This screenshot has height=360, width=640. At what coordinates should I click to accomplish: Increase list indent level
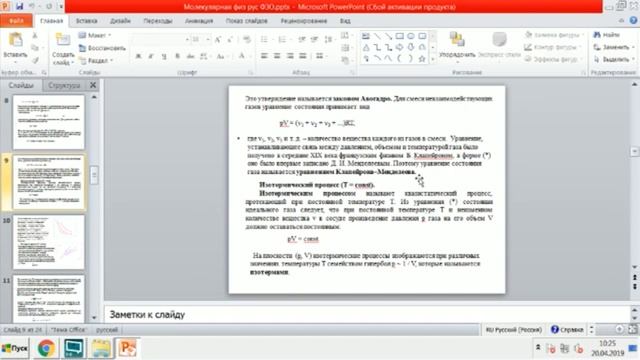tap(314, 40)
